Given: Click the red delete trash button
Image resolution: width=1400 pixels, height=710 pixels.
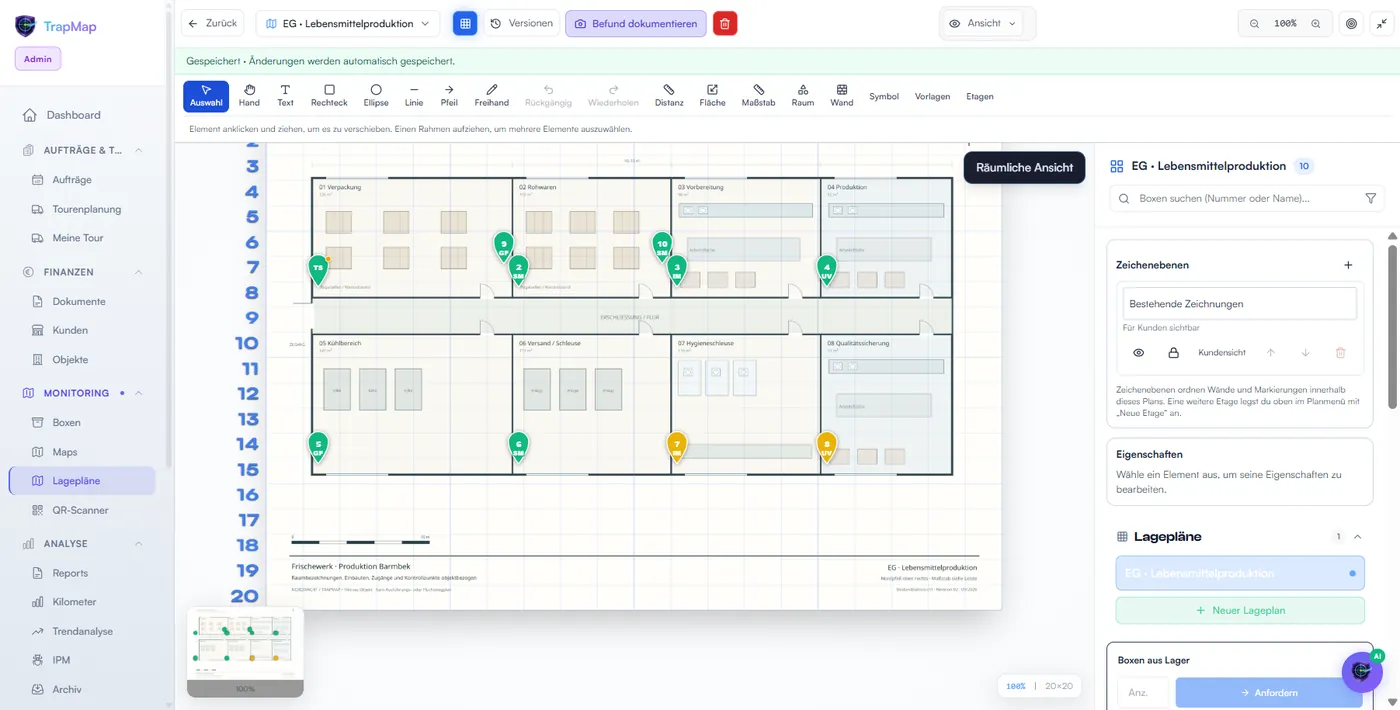Looking at the screenshot, I should point(725,23).
